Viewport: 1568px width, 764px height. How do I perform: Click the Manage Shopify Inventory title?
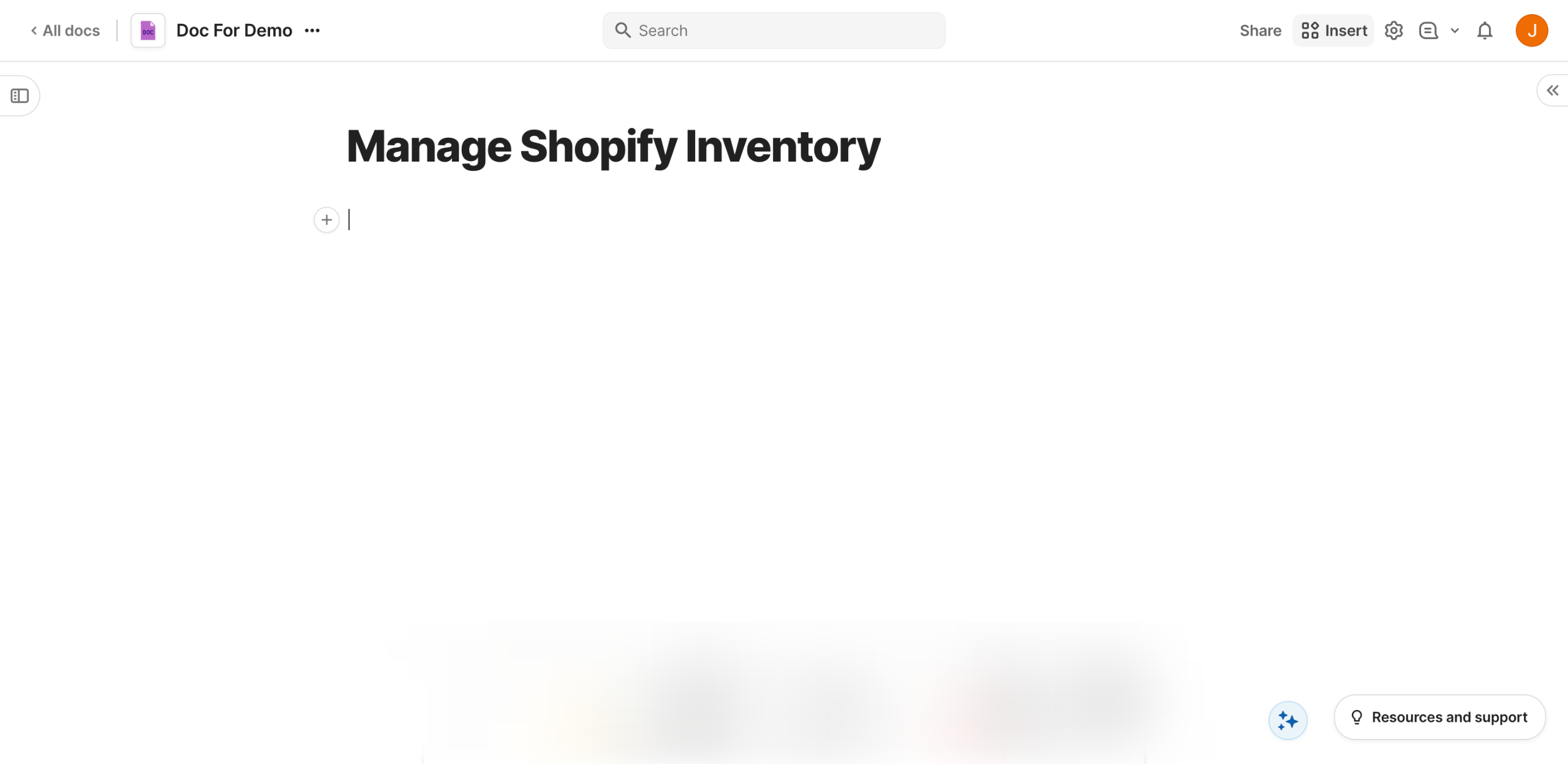[x=613, y=147]
